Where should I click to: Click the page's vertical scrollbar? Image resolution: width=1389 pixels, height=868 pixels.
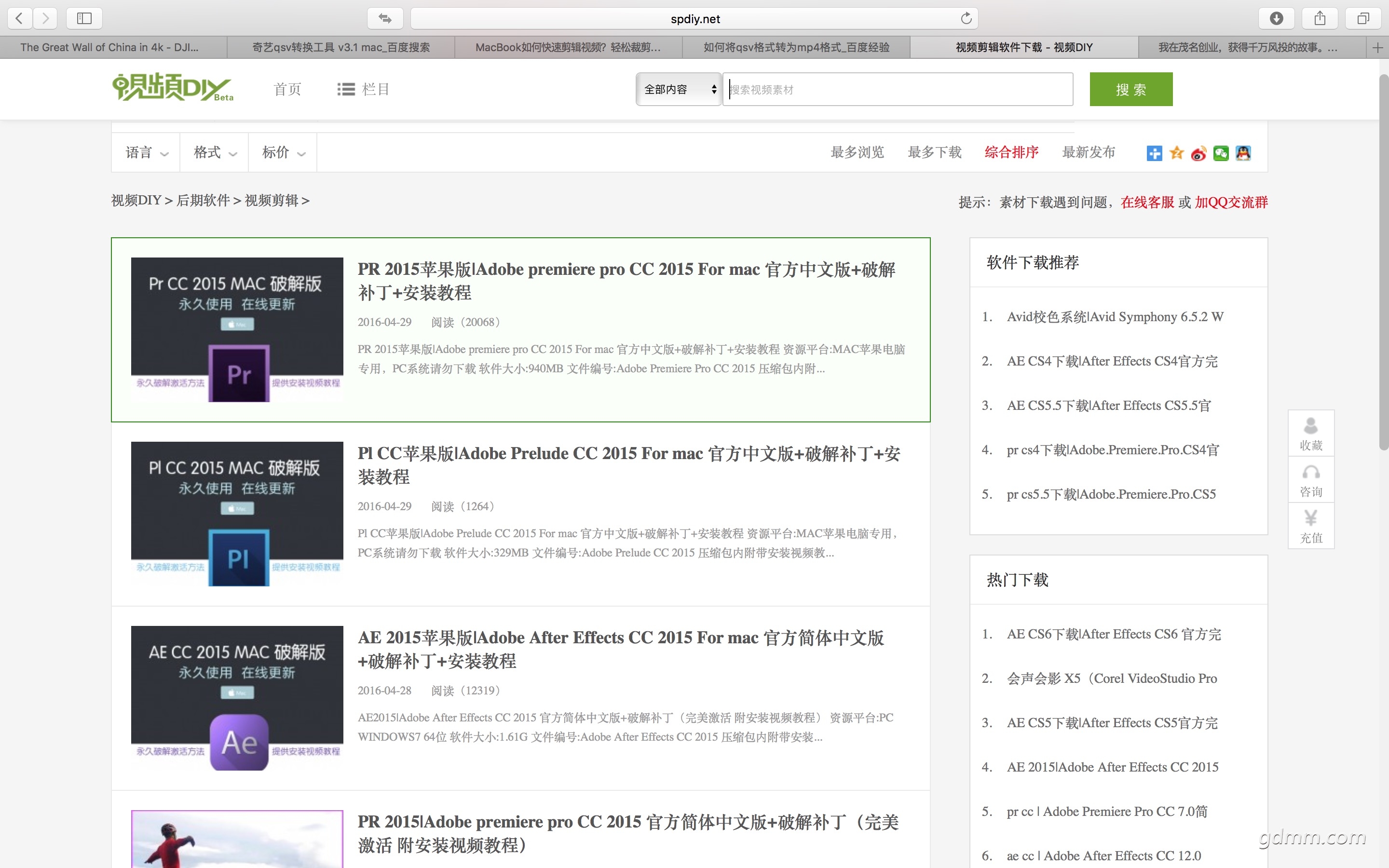1384,262
